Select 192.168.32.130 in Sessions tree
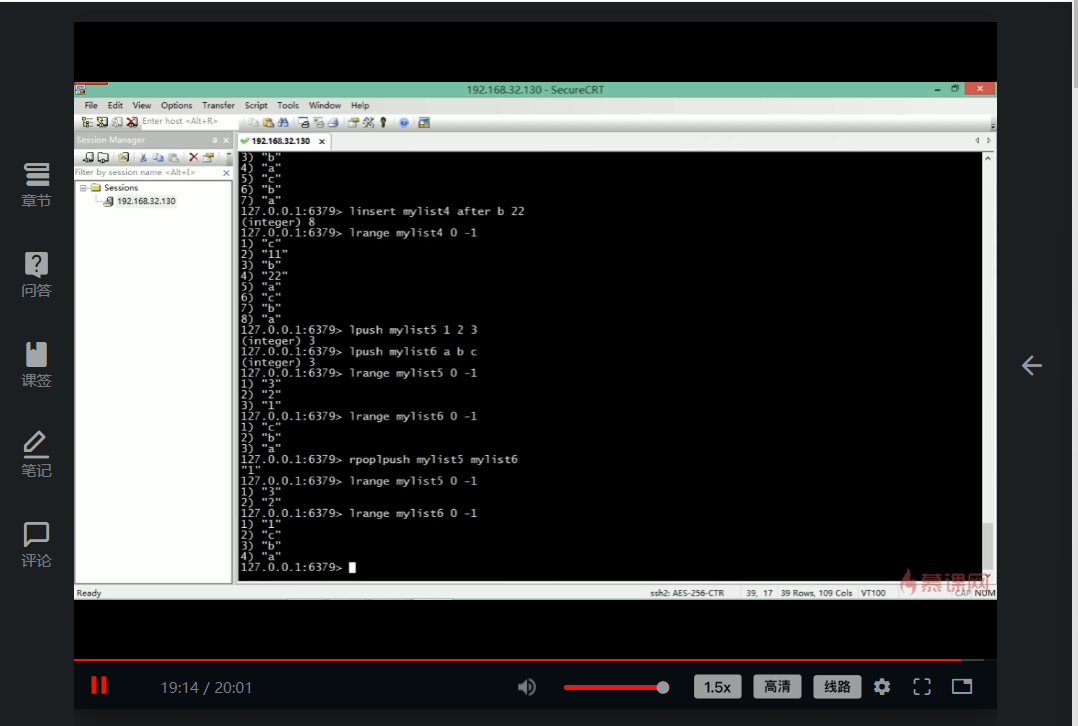 146,201
